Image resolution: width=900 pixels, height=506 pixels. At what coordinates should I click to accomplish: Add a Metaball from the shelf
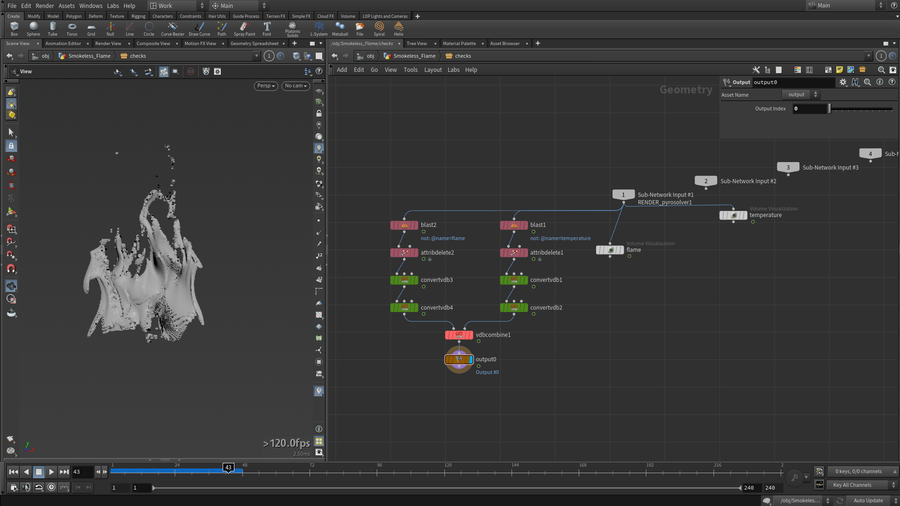[x=339, y=29]
